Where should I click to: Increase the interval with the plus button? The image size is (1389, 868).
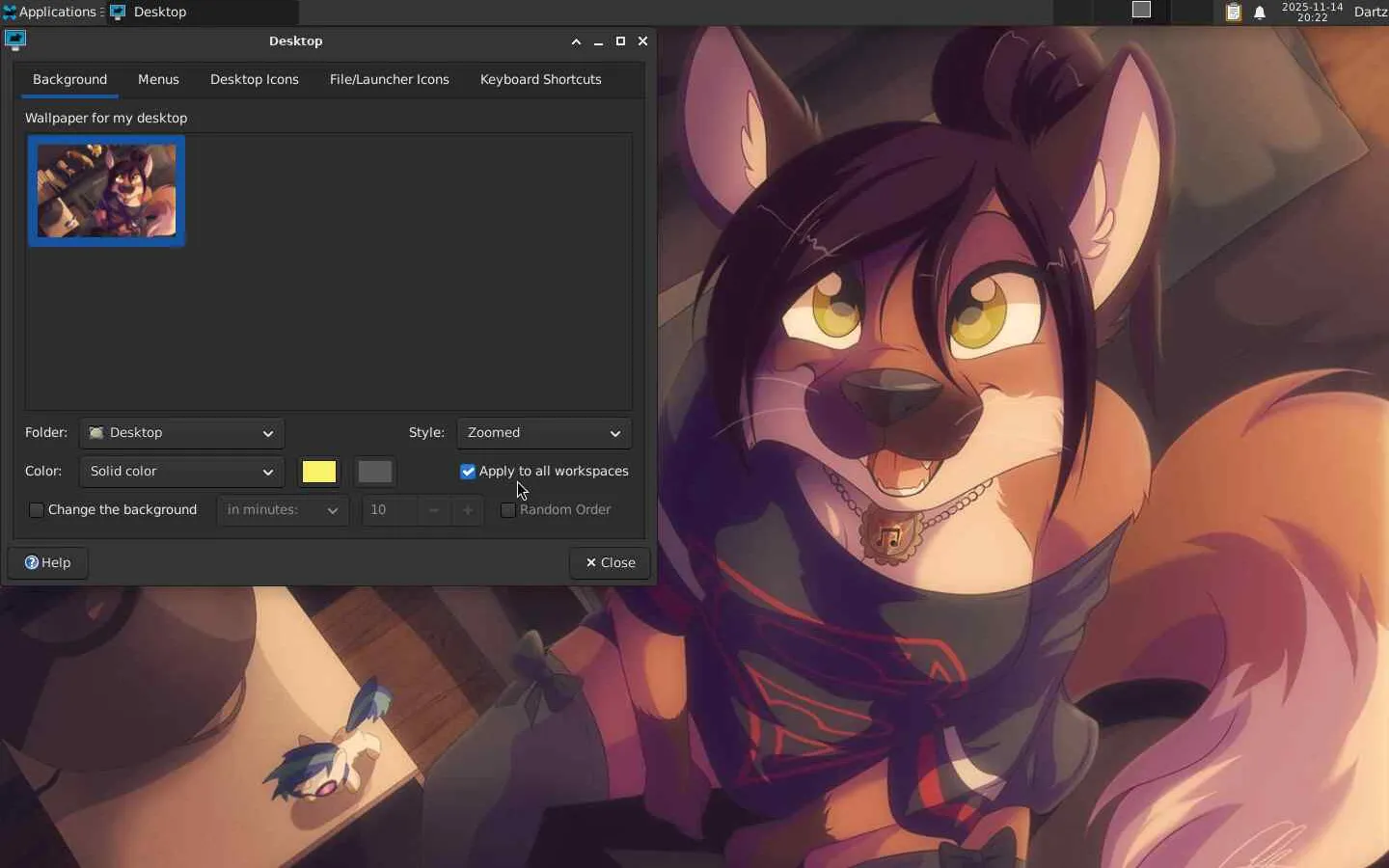pos(468,510)
